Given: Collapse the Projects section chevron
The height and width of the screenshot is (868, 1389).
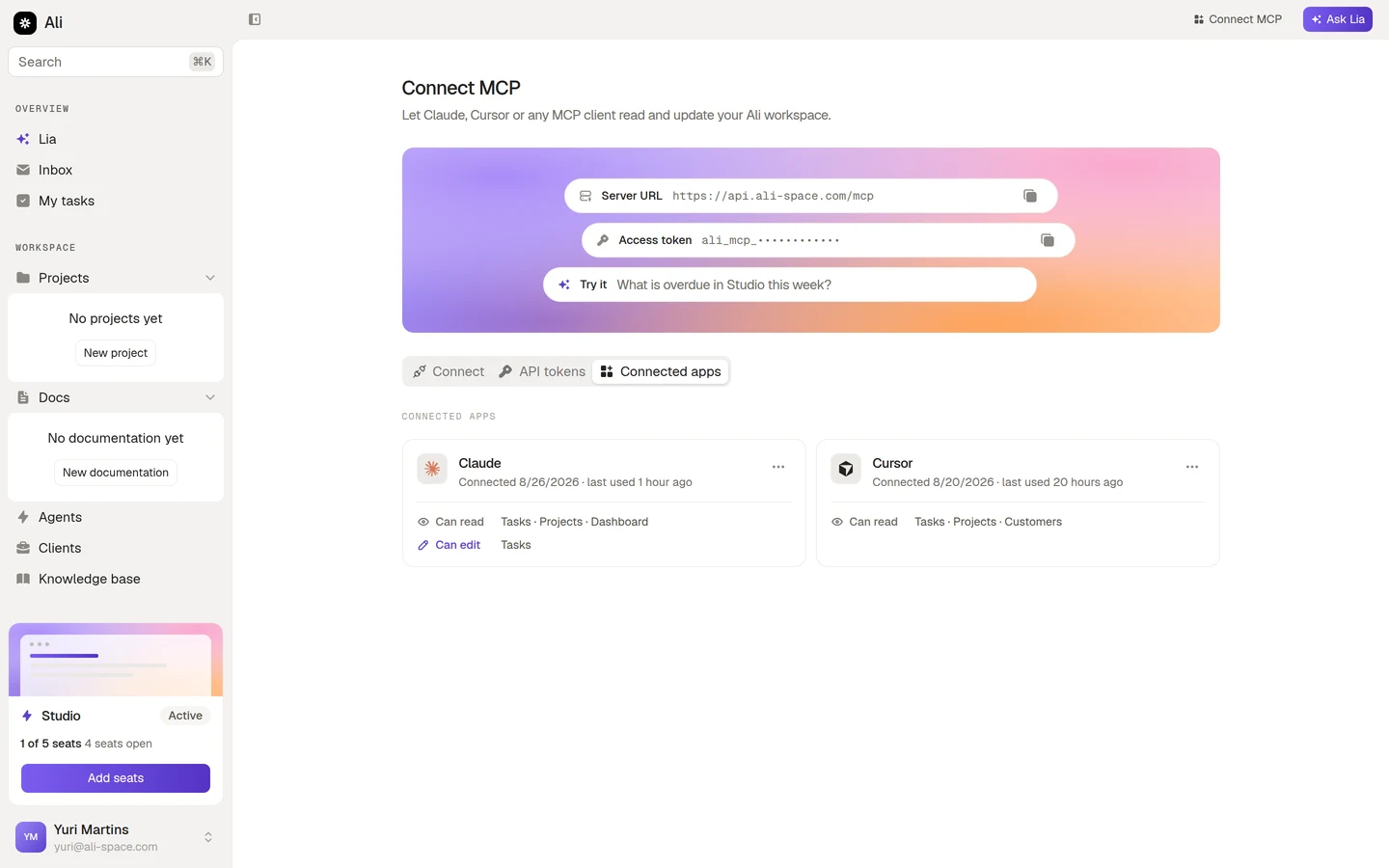Looking at the screenshot, I should 210,278.
